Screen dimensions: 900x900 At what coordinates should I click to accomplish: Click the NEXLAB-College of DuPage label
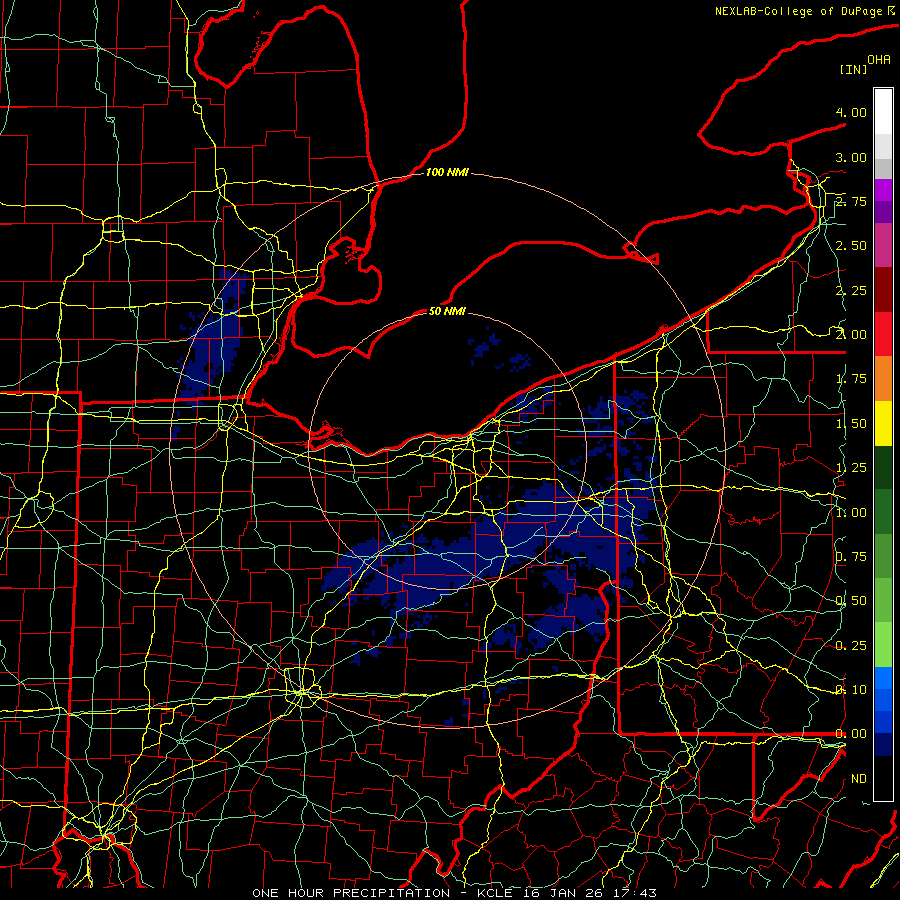click(800, 11)
